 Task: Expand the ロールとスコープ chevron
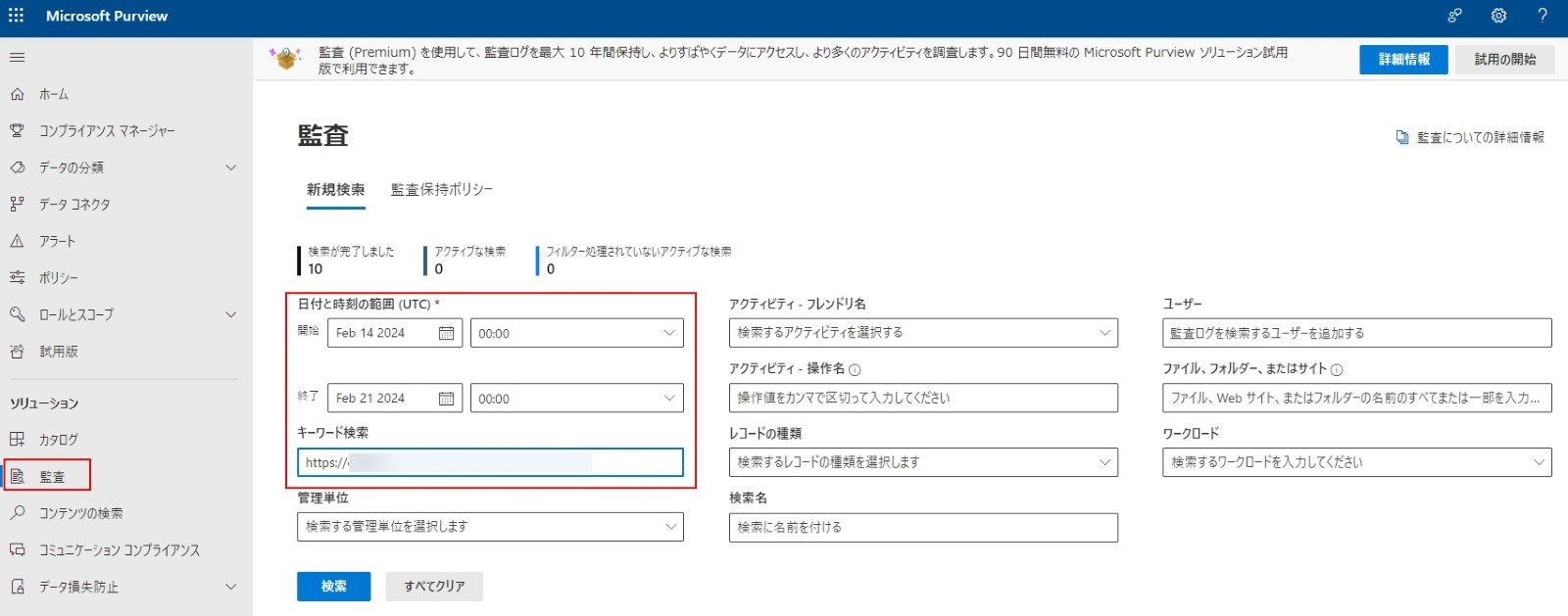(231, 314)
